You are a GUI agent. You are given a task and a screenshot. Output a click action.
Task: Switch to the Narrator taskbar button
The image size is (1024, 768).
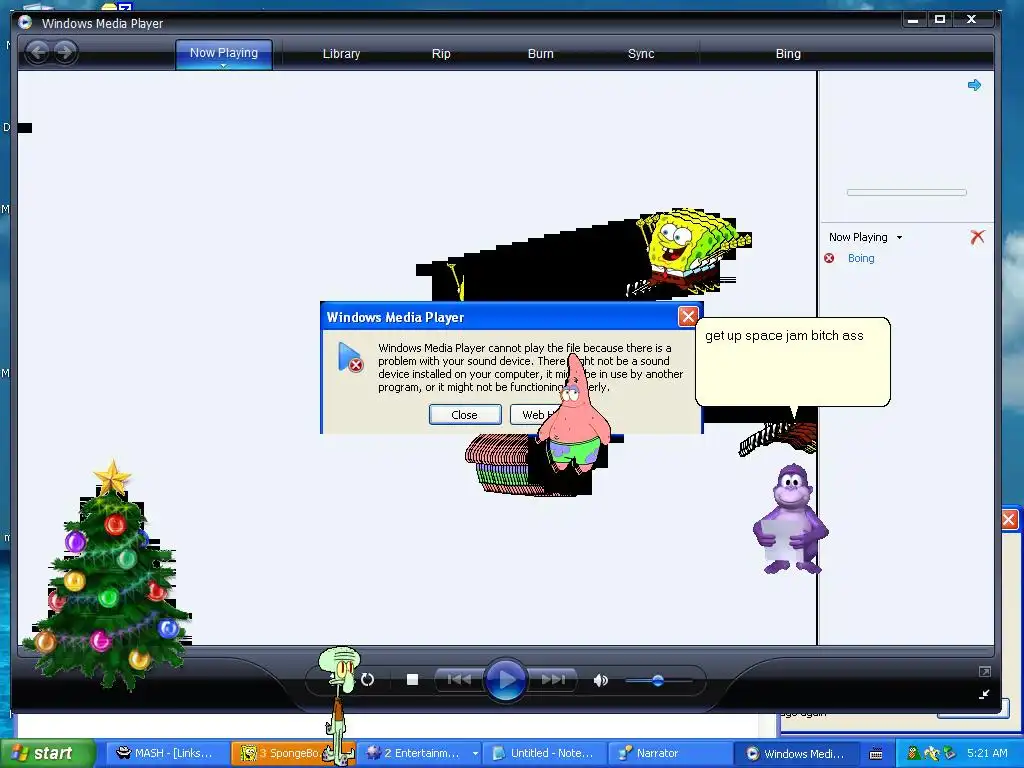coord(668,753)
